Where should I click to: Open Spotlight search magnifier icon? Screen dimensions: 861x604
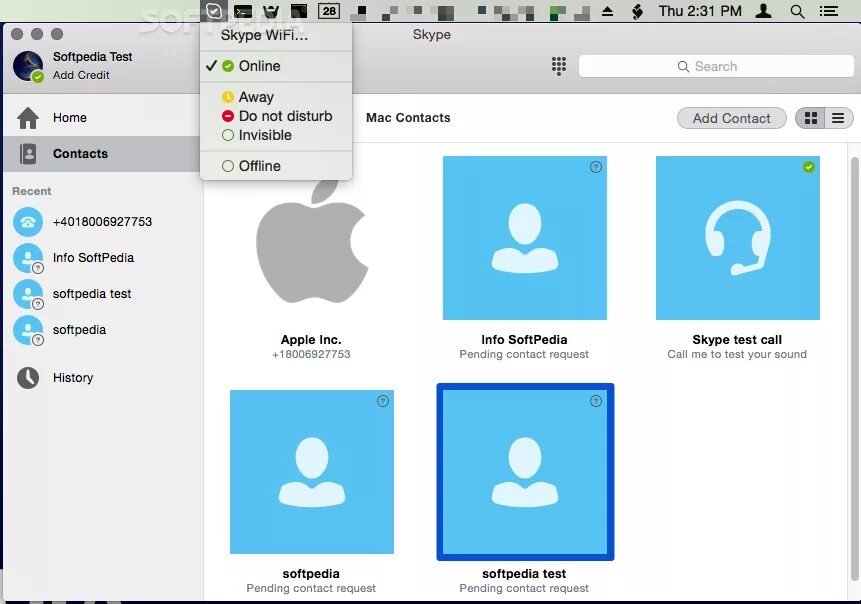(797, 11)
